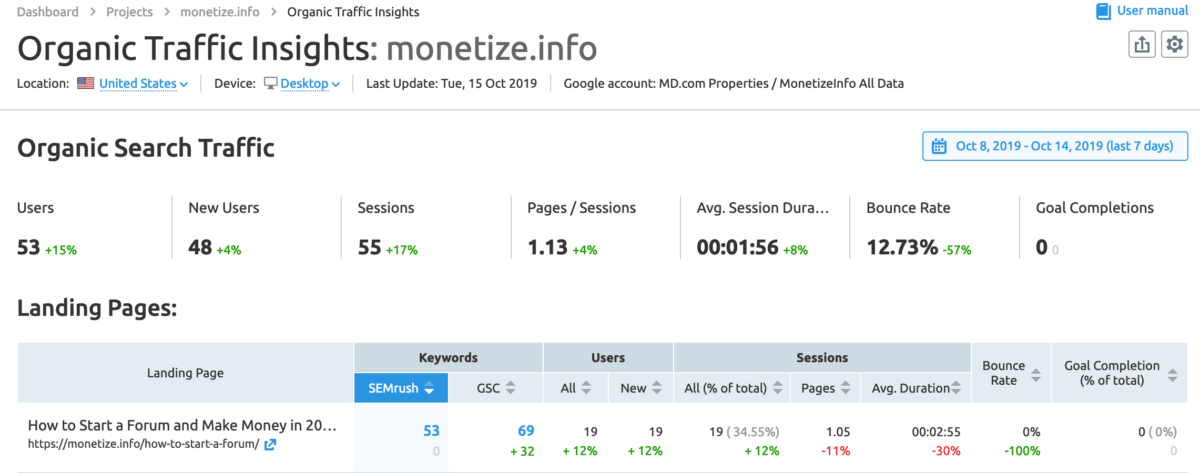
Task: Click the Landing Page column header
Action: click(185, 373)
